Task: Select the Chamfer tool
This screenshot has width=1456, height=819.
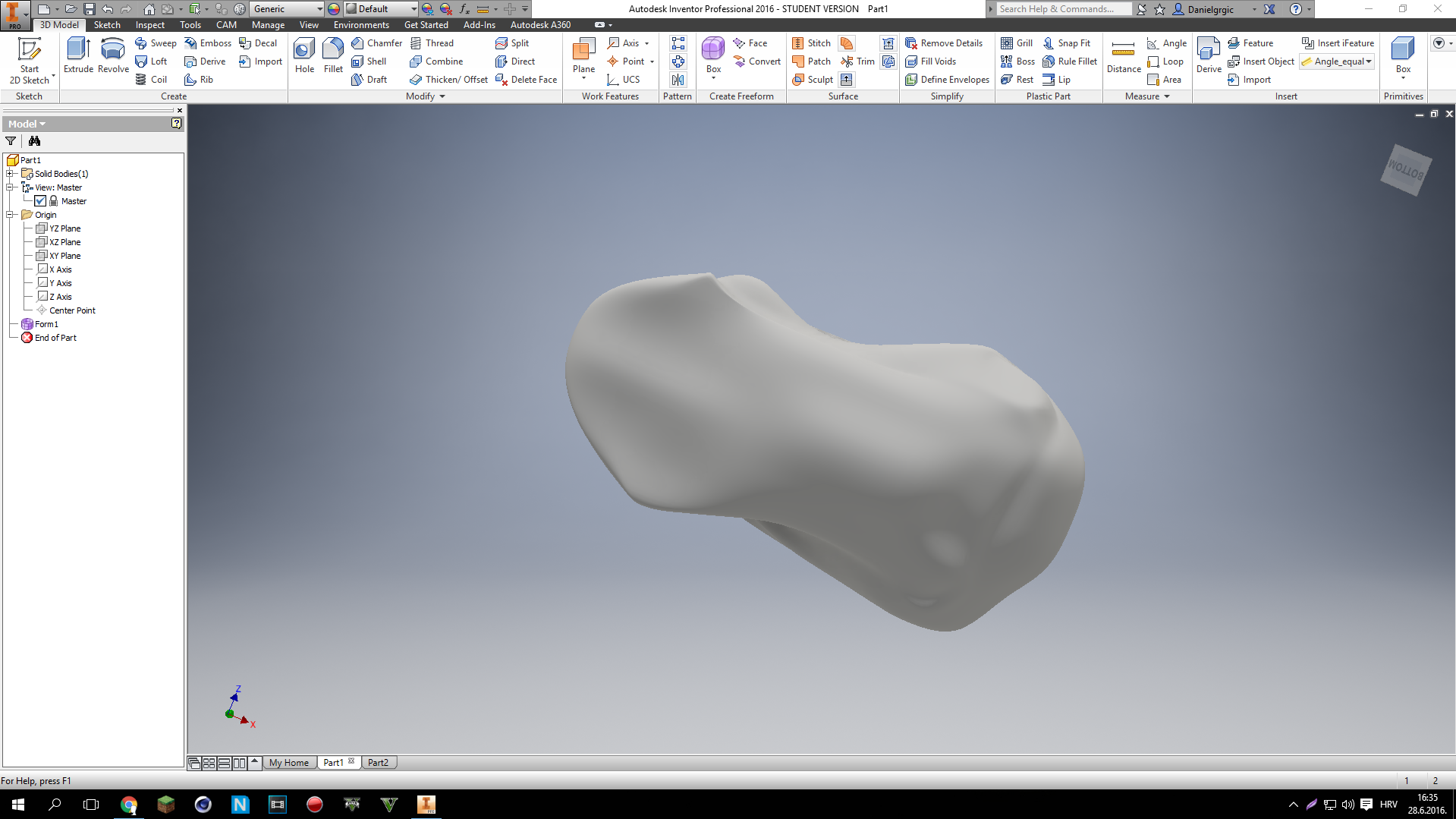Action: point(377,43)
